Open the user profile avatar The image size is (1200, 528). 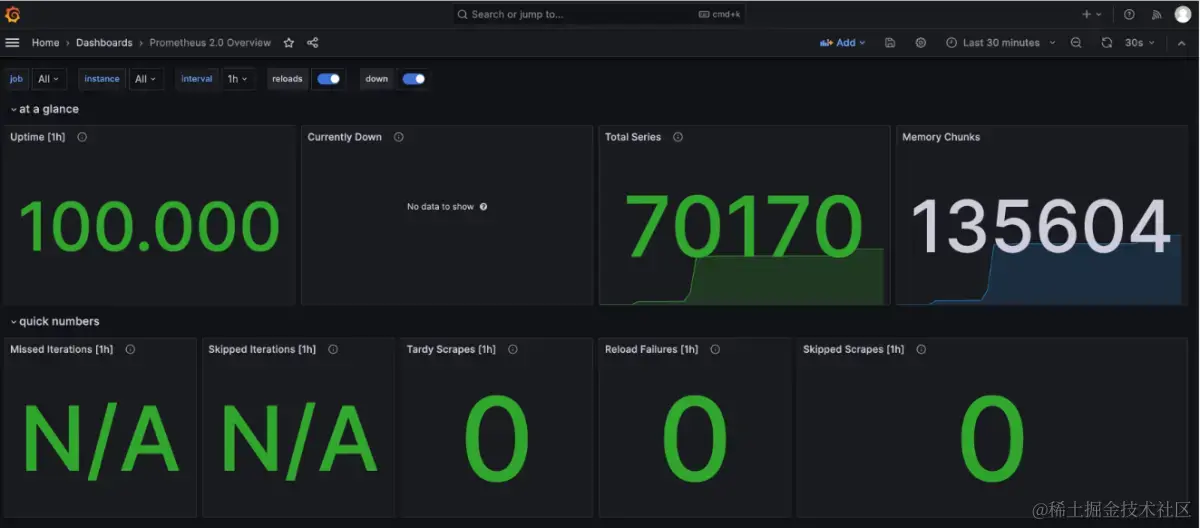[x=1183, y=14]
